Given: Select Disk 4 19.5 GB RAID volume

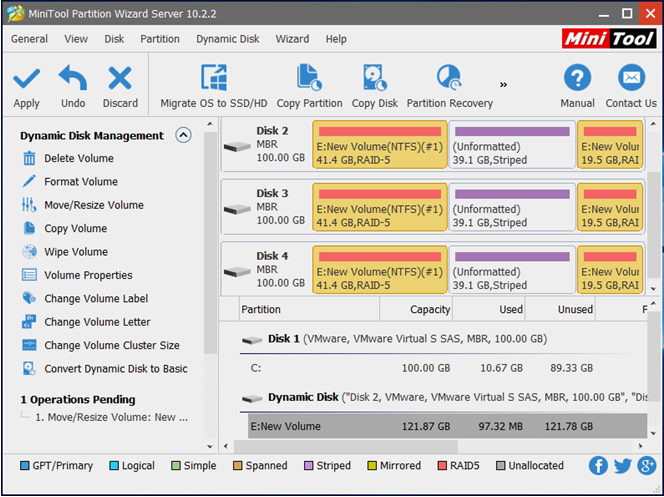Looking at the screenshot, I should [610, 270].
